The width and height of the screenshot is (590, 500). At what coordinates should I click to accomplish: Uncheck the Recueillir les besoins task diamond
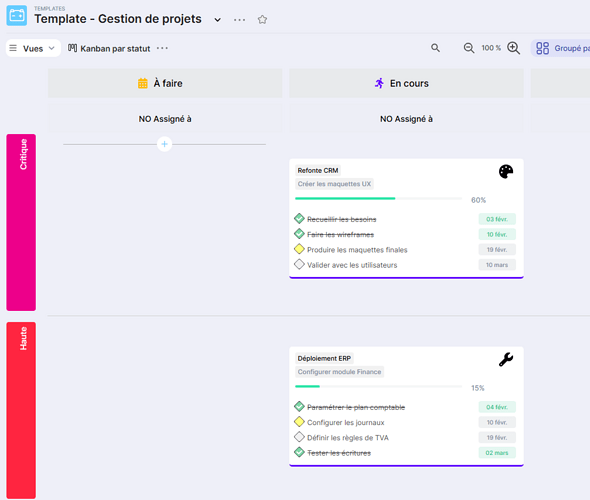tap(299, 219)
